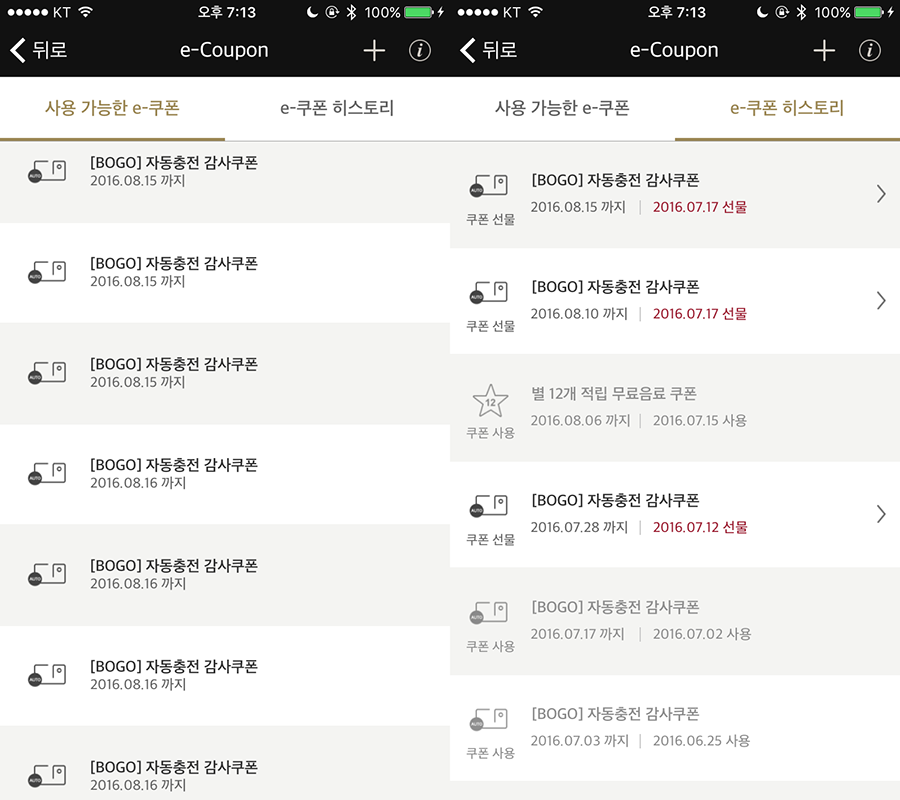Image resolution: width=900 pixels, height=800 pixels.
Task: Tap card icon of coupon used 2016.06.25
Action: pyautogui.click(x=489, y=720)
